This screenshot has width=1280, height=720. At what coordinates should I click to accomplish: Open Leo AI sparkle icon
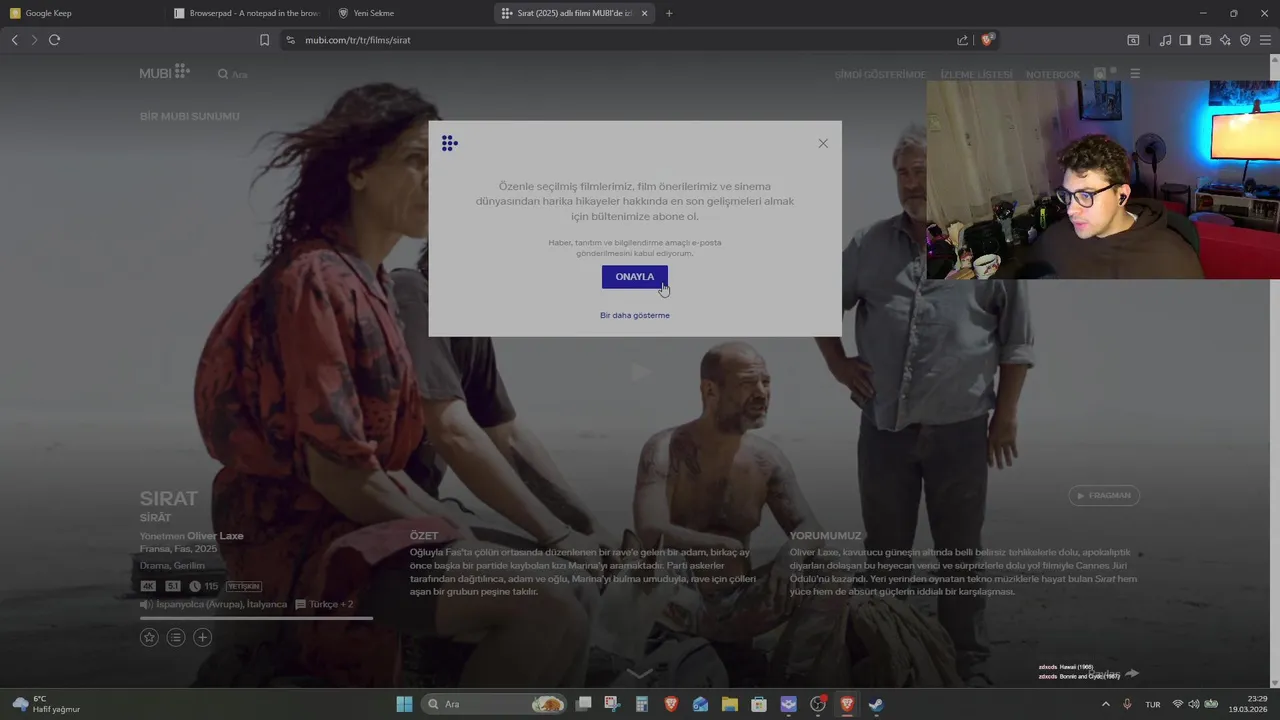coord(1225,40)
